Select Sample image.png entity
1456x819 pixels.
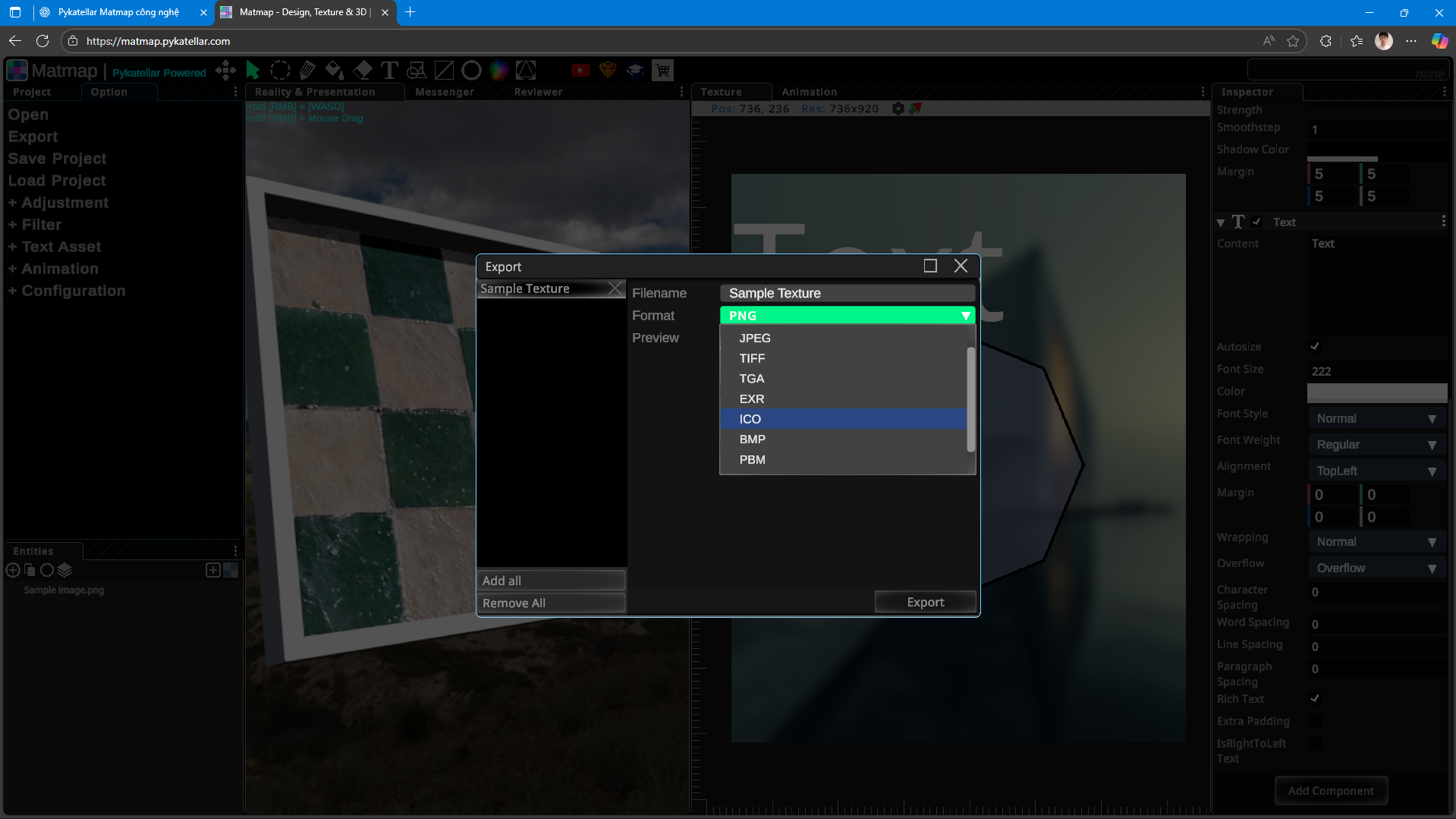tap(64, 591)
